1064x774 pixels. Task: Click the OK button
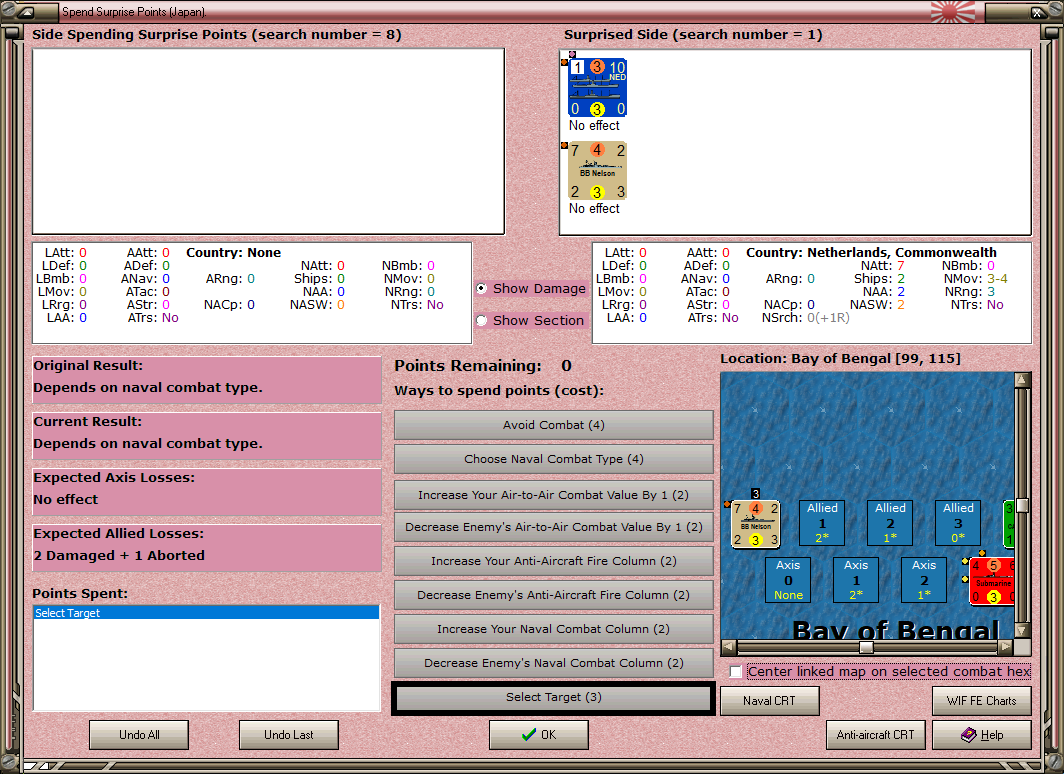(x=539, y=735)
